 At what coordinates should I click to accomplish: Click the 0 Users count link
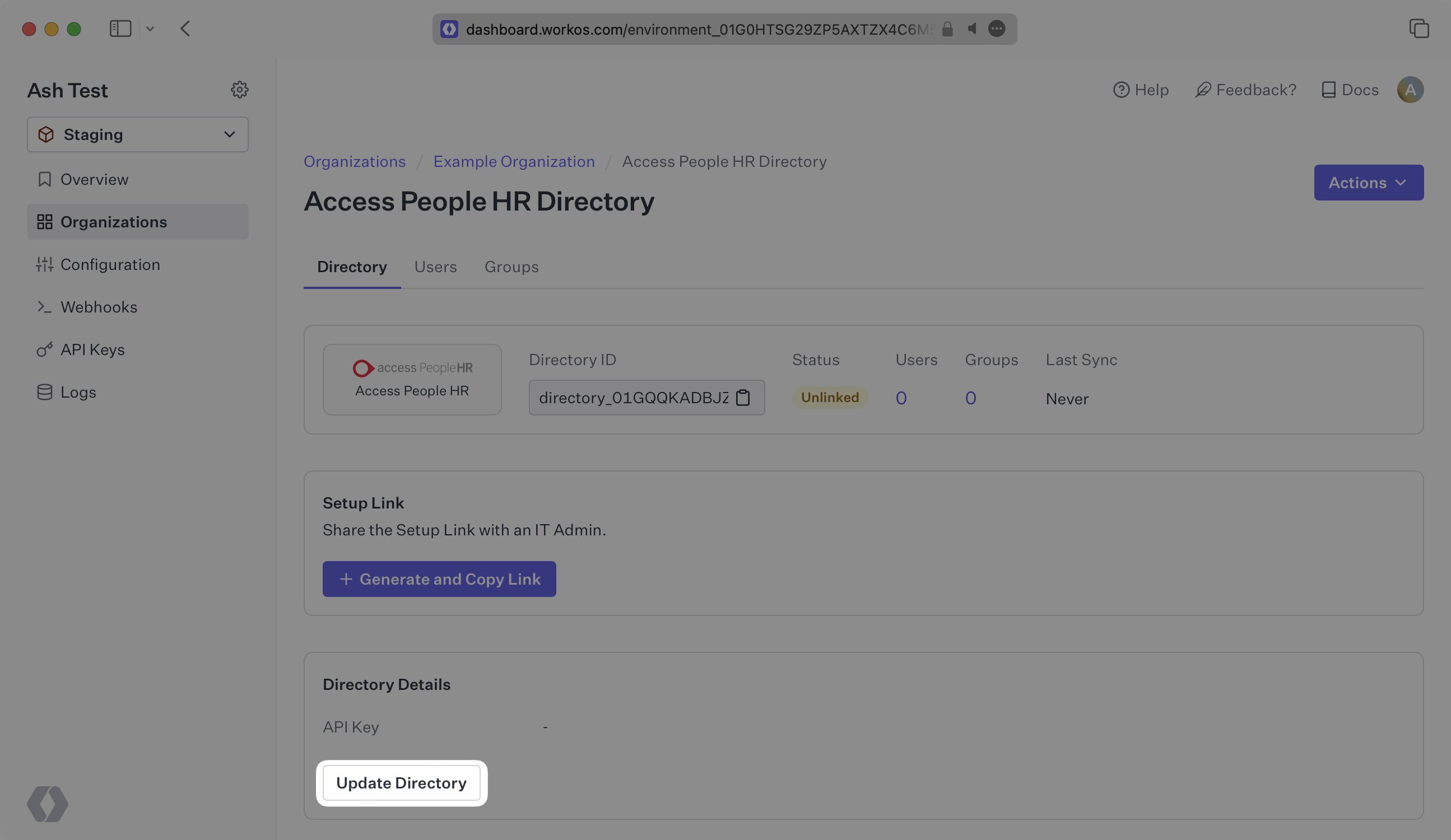tap(900, 397)
